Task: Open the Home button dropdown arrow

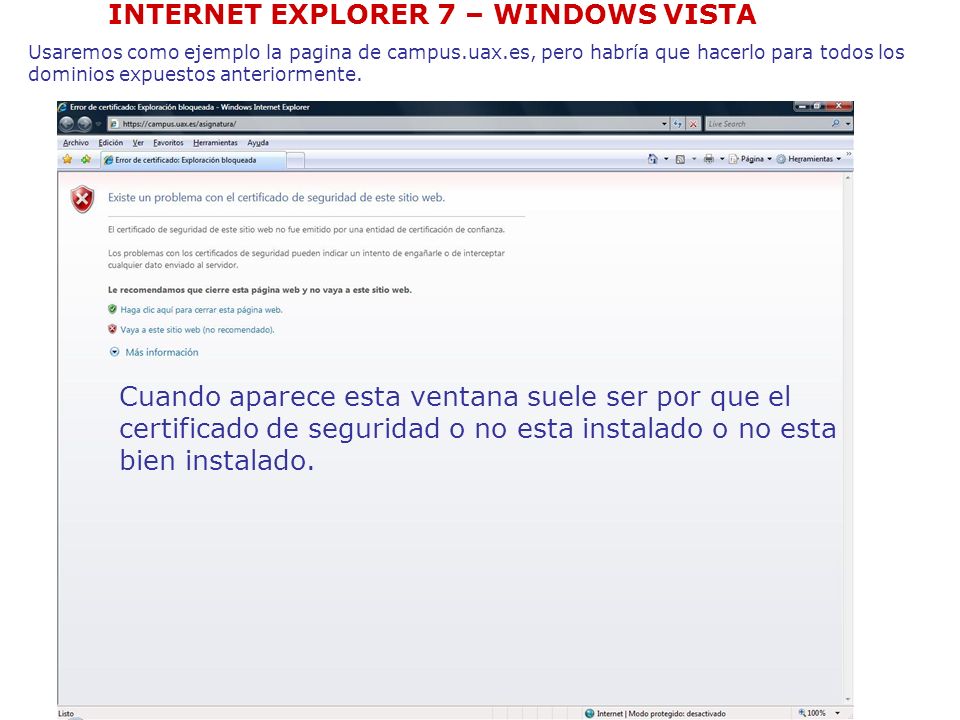Action: (x=666, y=159)
